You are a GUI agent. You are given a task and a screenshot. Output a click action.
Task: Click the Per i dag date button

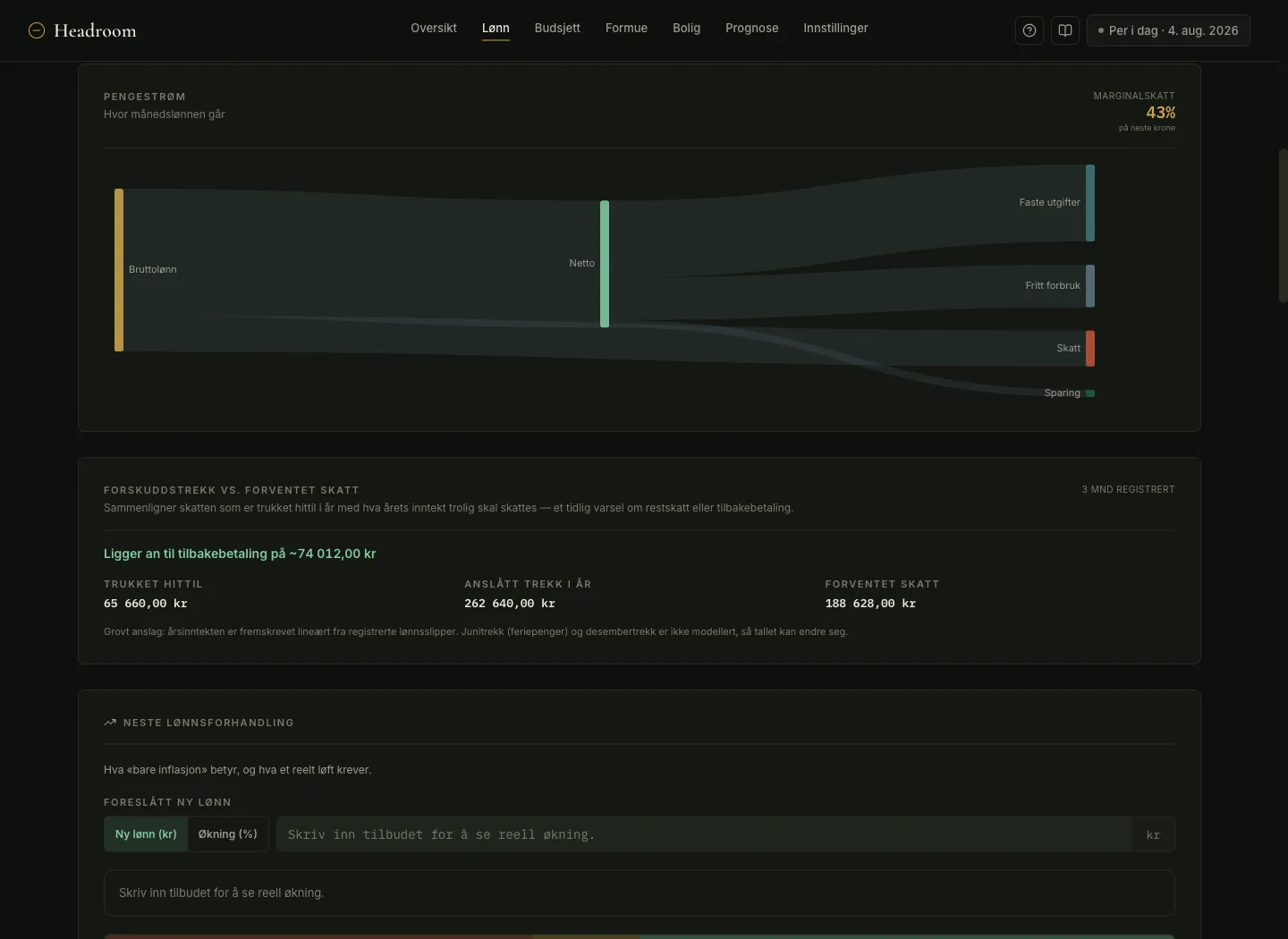[1168, 30]
